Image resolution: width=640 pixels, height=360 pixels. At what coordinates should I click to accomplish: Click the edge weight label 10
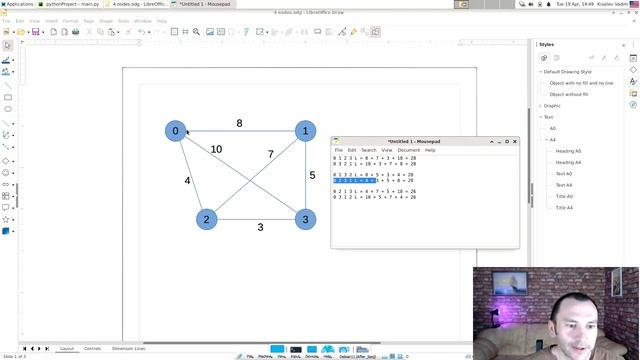216,149
